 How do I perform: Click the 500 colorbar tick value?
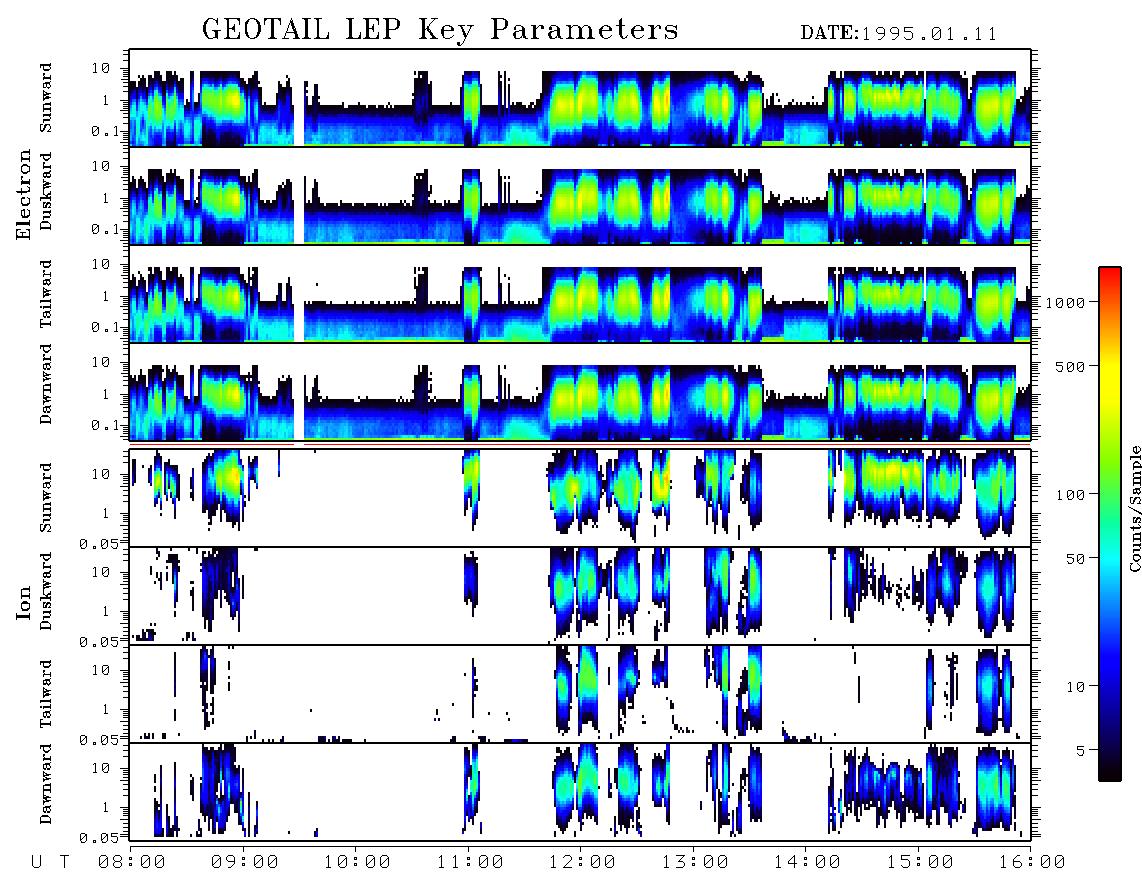pyautogui.click(x=1070, y=366)
